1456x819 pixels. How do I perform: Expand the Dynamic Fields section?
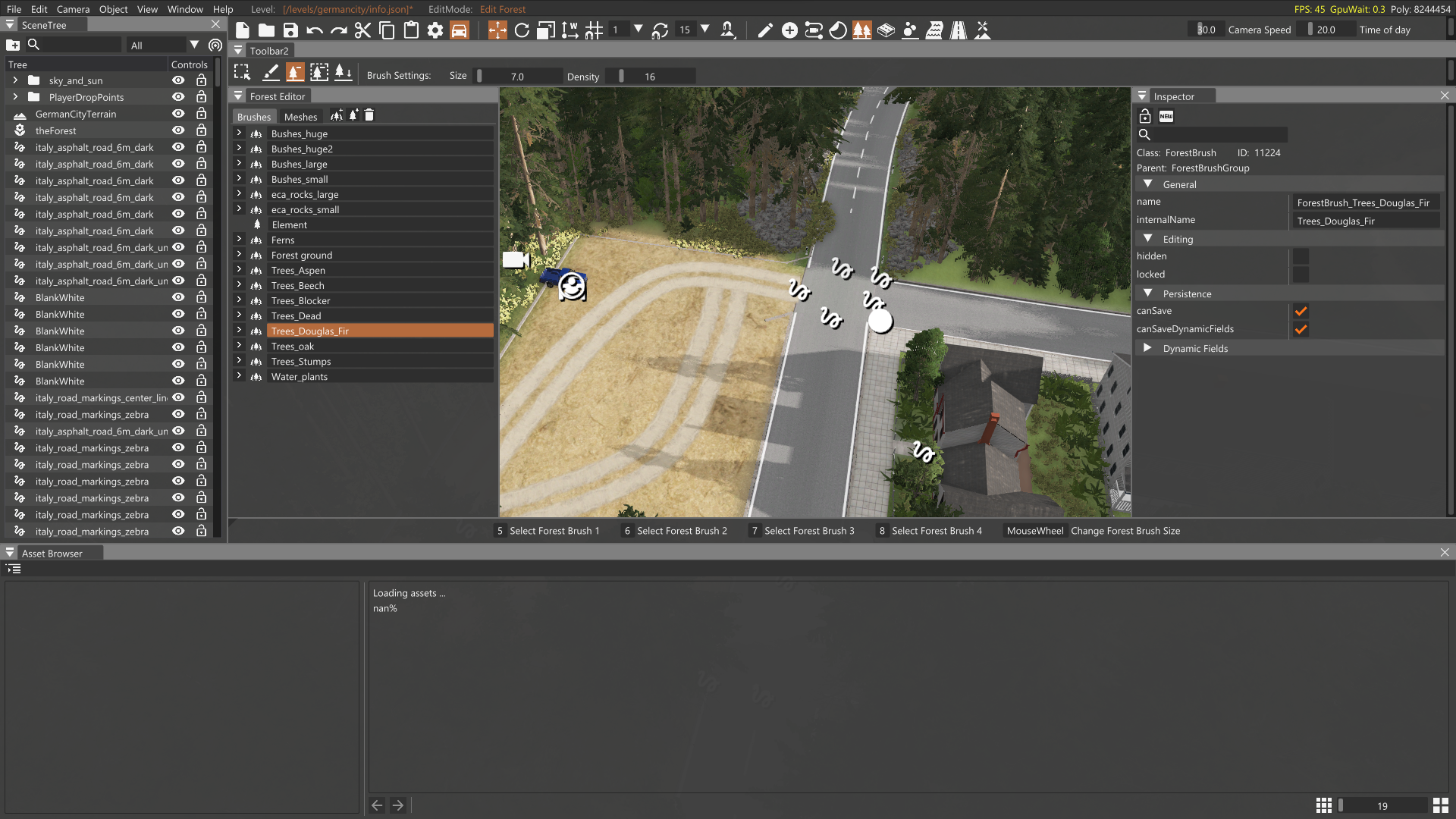(x=1147, y=348)
